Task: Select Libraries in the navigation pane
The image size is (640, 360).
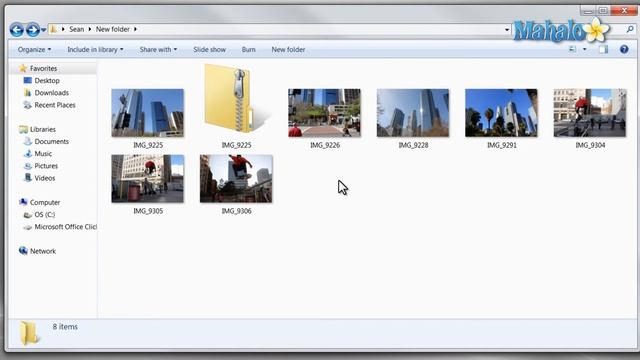Action: 42,129
